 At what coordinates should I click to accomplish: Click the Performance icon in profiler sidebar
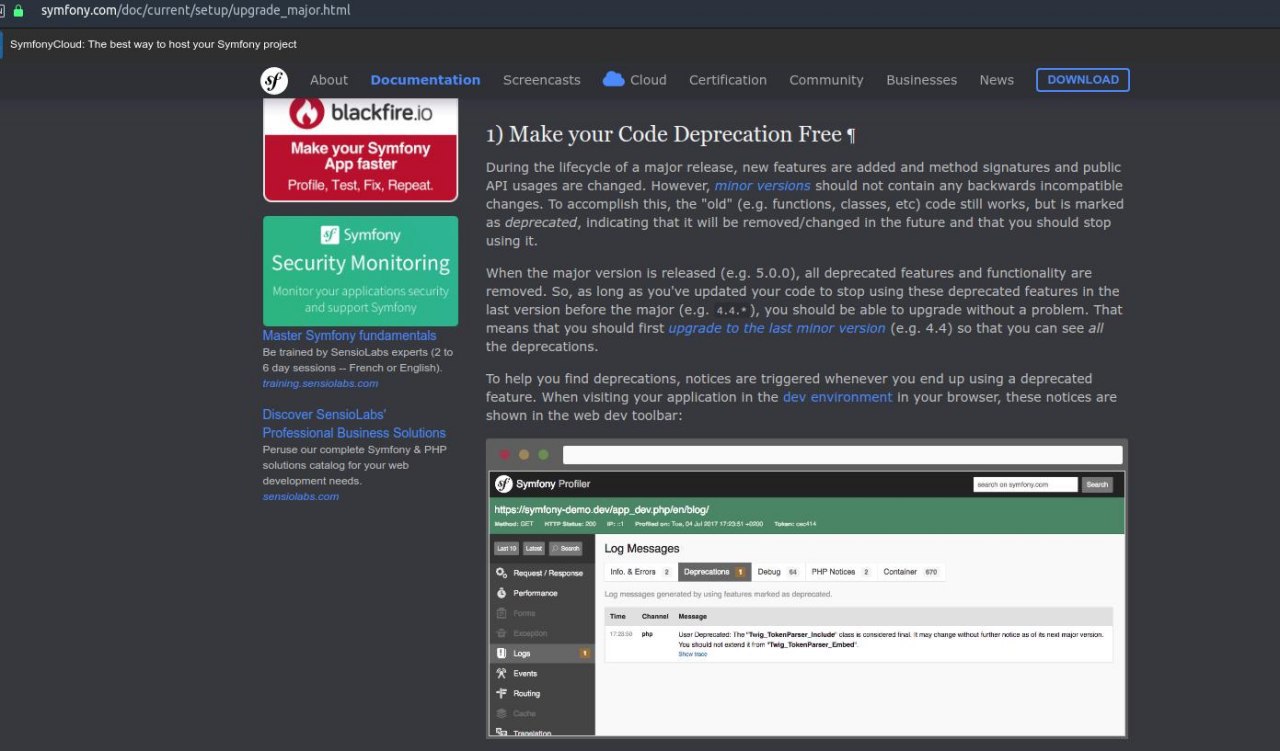click(502, 593)
